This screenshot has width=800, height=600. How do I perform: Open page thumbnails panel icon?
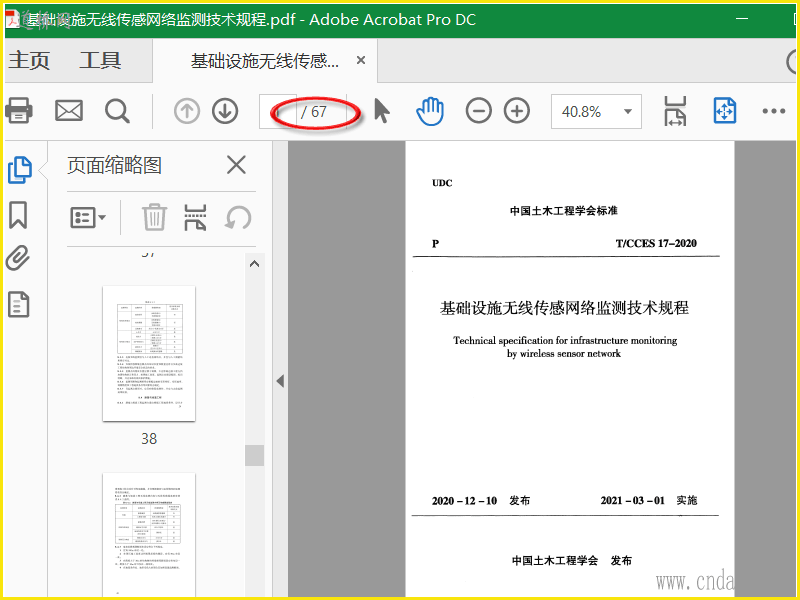(x=20, y=169)
